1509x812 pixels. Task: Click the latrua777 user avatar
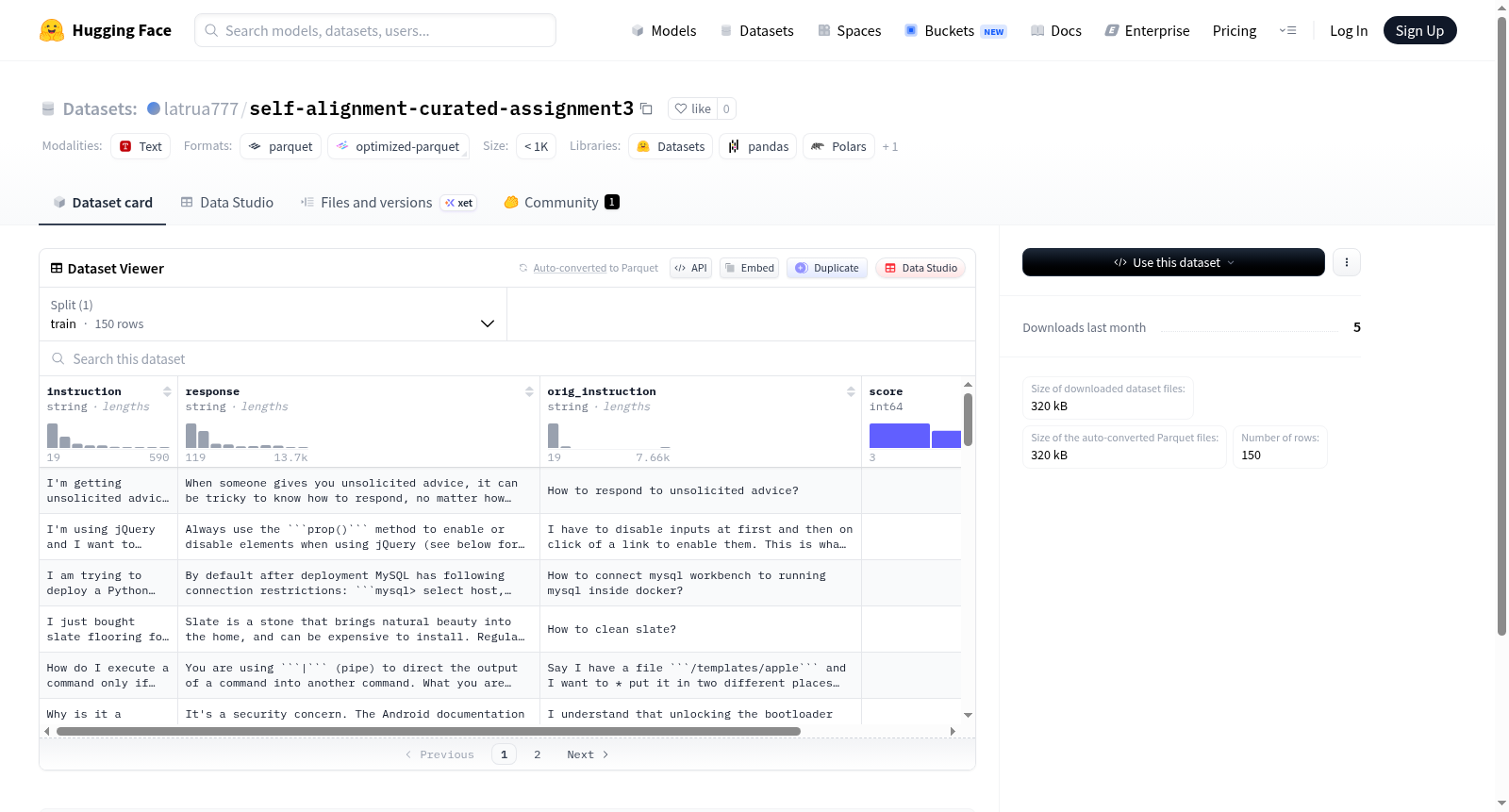pyautogui.click(x=154, y=108)
